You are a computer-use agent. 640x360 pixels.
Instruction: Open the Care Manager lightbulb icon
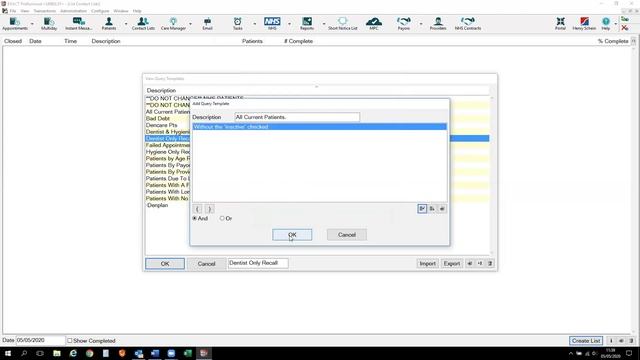coord(173,24)
